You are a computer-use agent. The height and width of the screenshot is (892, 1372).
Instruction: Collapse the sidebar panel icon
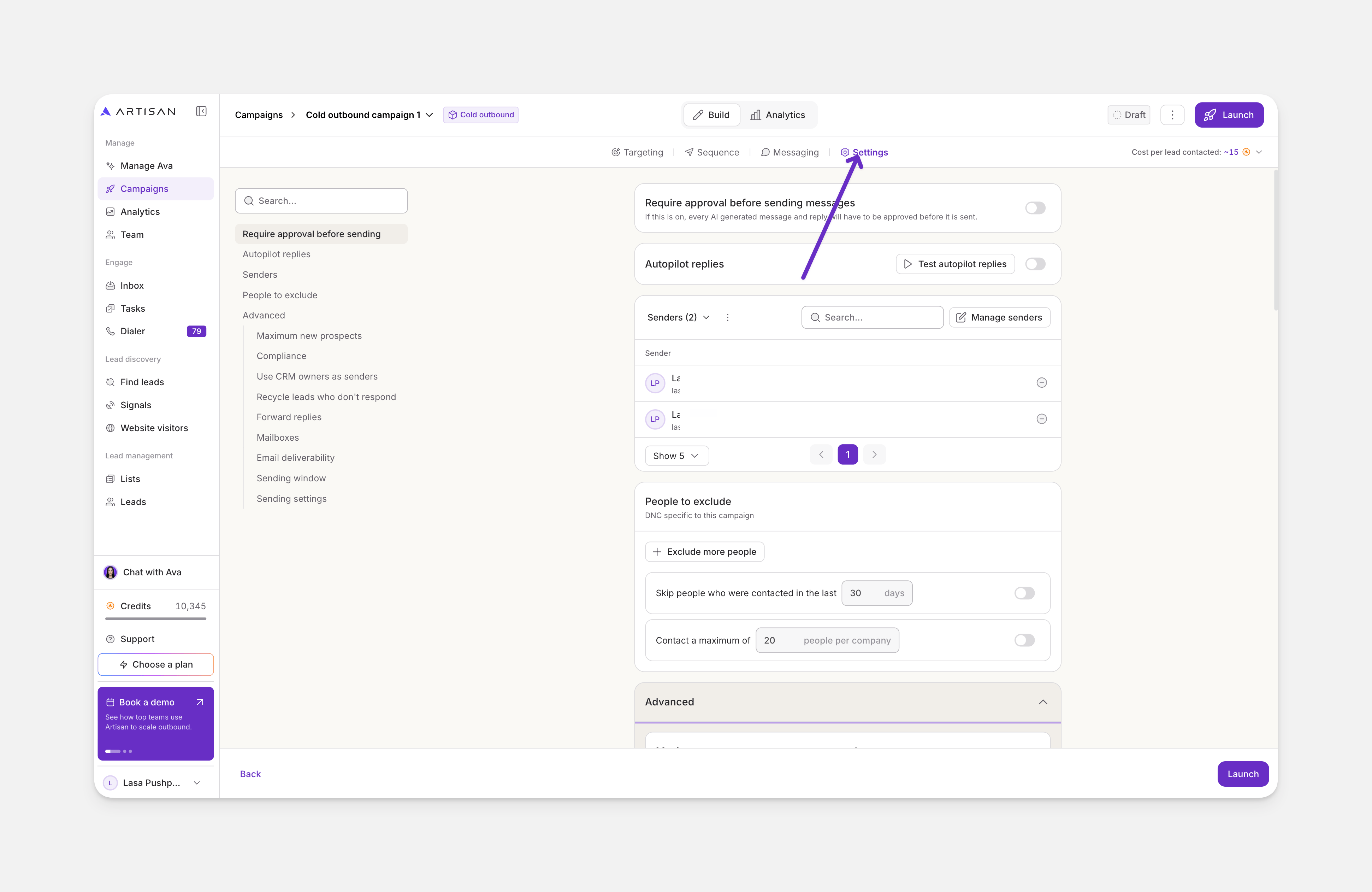pyautogui.click(x=201, y=111)
